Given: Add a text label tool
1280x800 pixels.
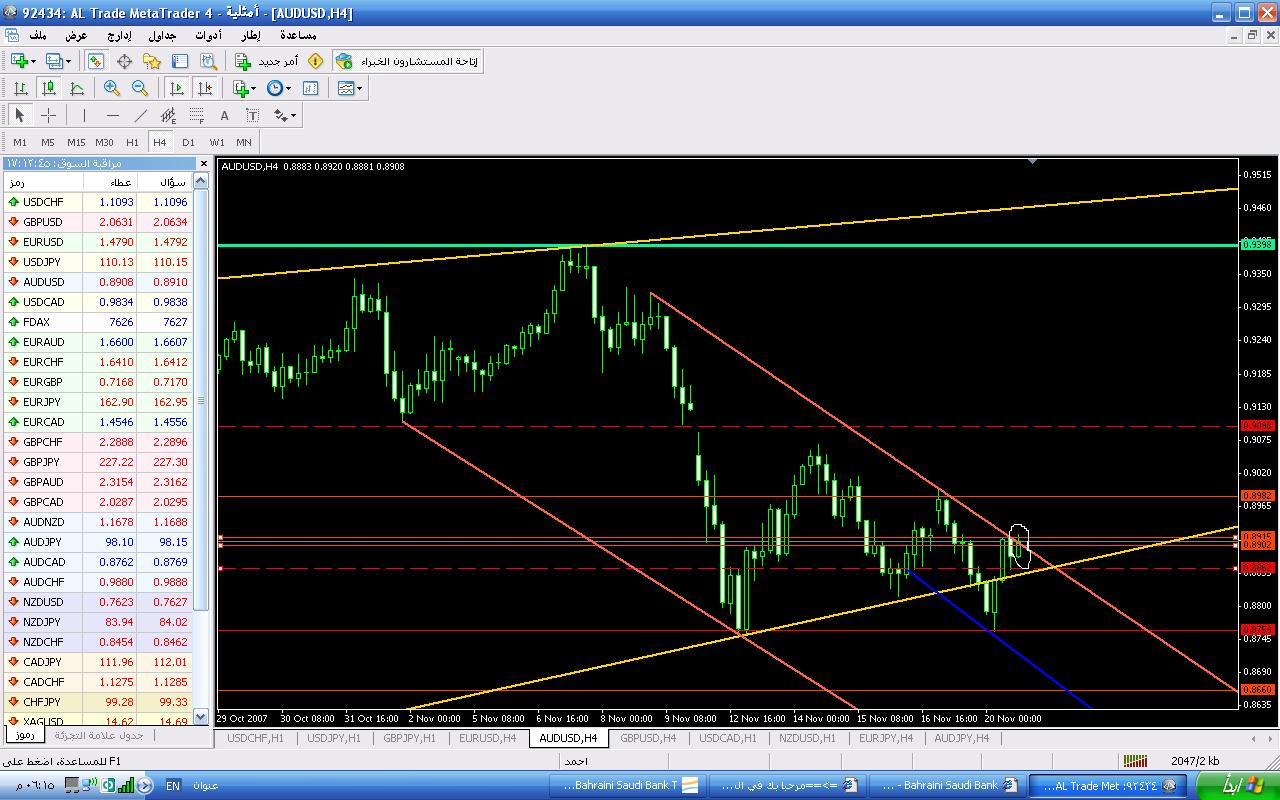Looking at the screenshot, I should click(x=225, y=115).
